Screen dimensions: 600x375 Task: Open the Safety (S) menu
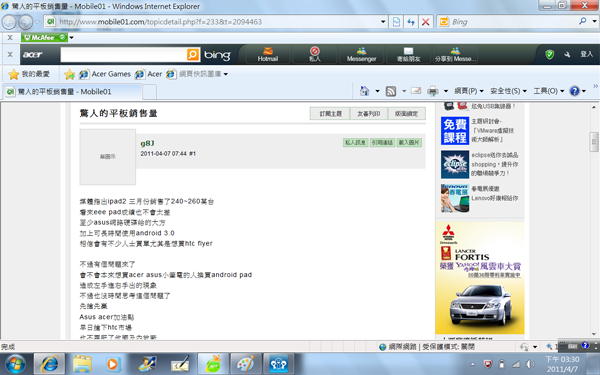click(x=509, y=91)
